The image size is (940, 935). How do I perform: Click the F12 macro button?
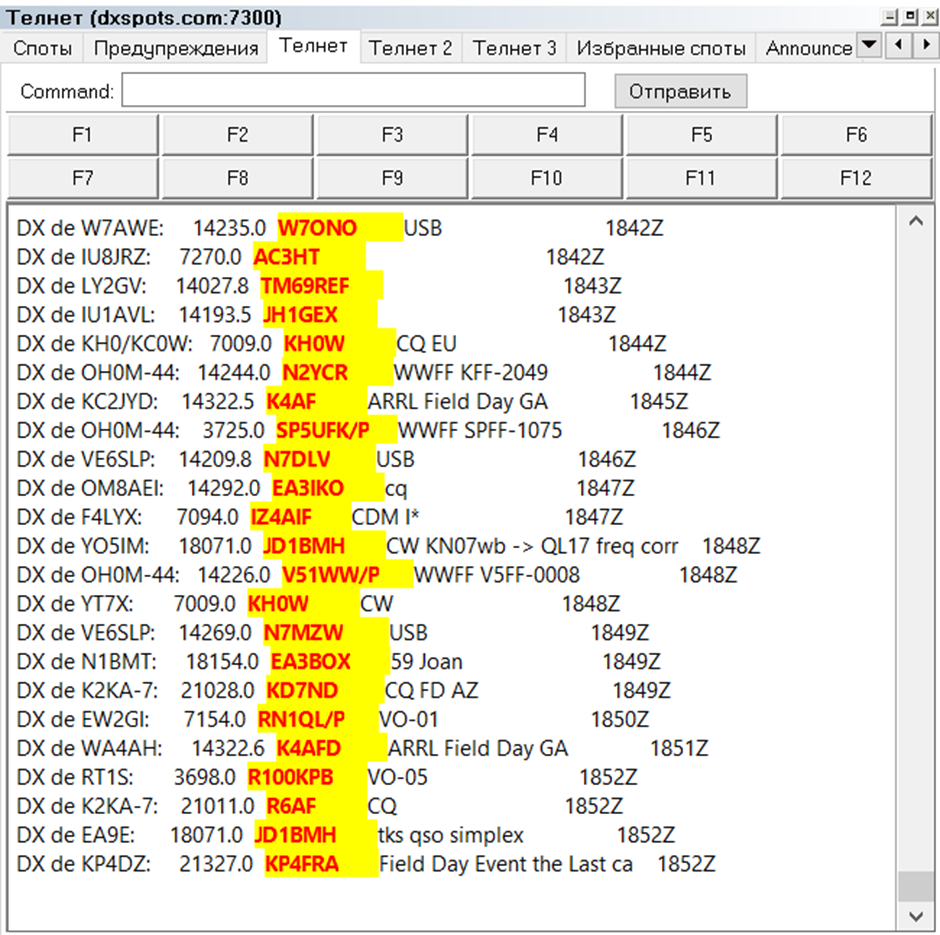856,178
